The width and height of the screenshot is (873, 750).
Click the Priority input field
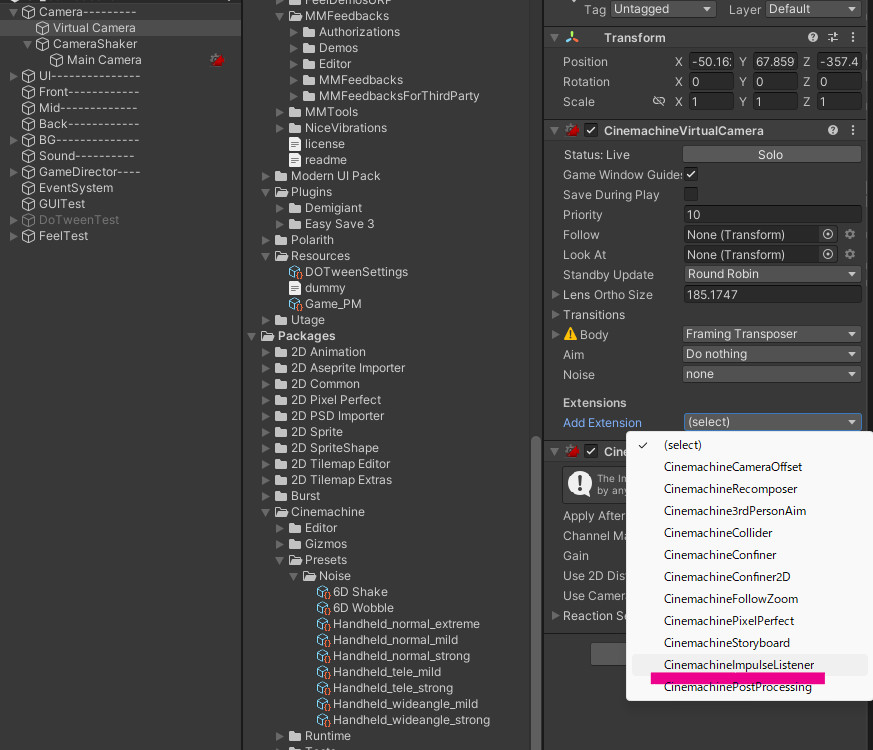(771, 214)
